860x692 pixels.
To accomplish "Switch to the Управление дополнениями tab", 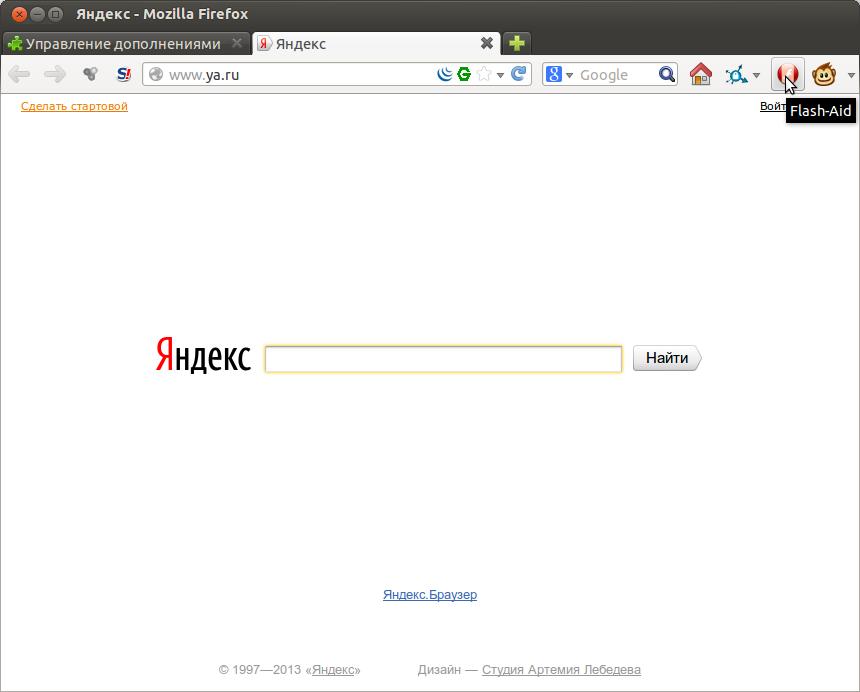I will pyautogui.click(x=126, y=43).
